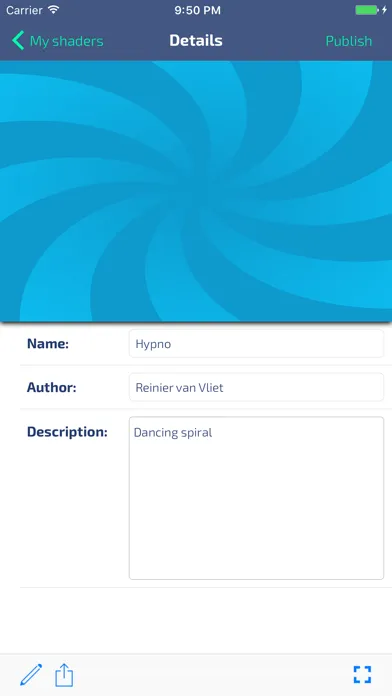Tap the Carrier status text

click(x=24, y=10)
